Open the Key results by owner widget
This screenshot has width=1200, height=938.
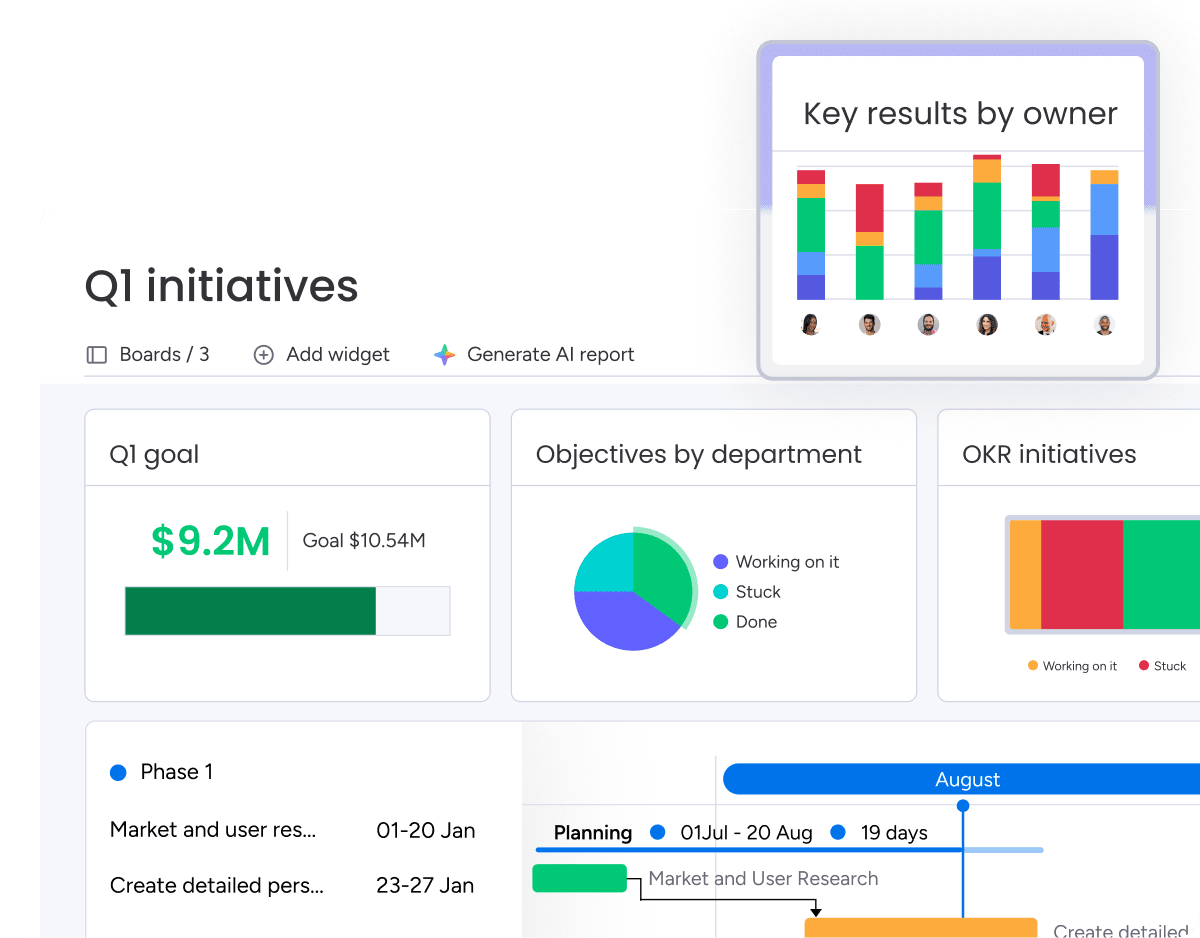coord(960,114)
